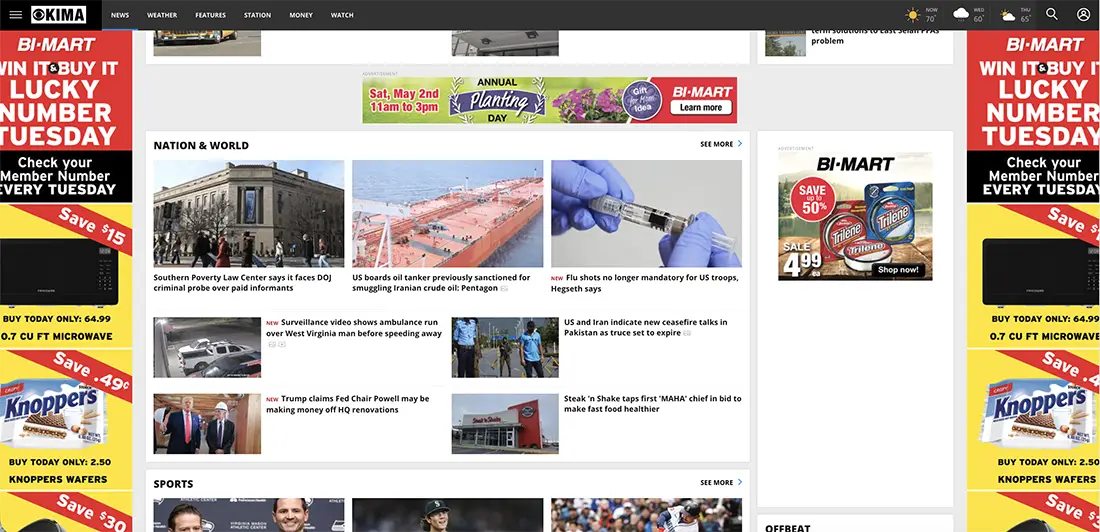Open Thursday forecast partly cloudy icon
The height and width of the screenshot is (532, 1100).
(x=1008, y=15)
